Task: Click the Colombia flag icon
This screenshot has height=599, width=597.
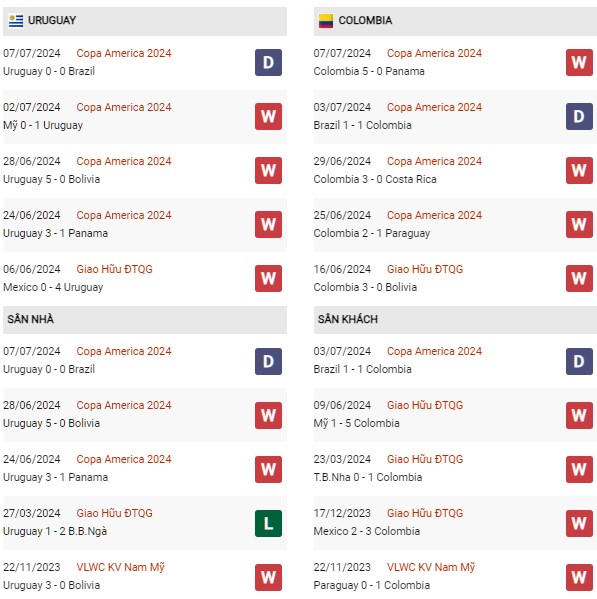Action: point(326,21)
